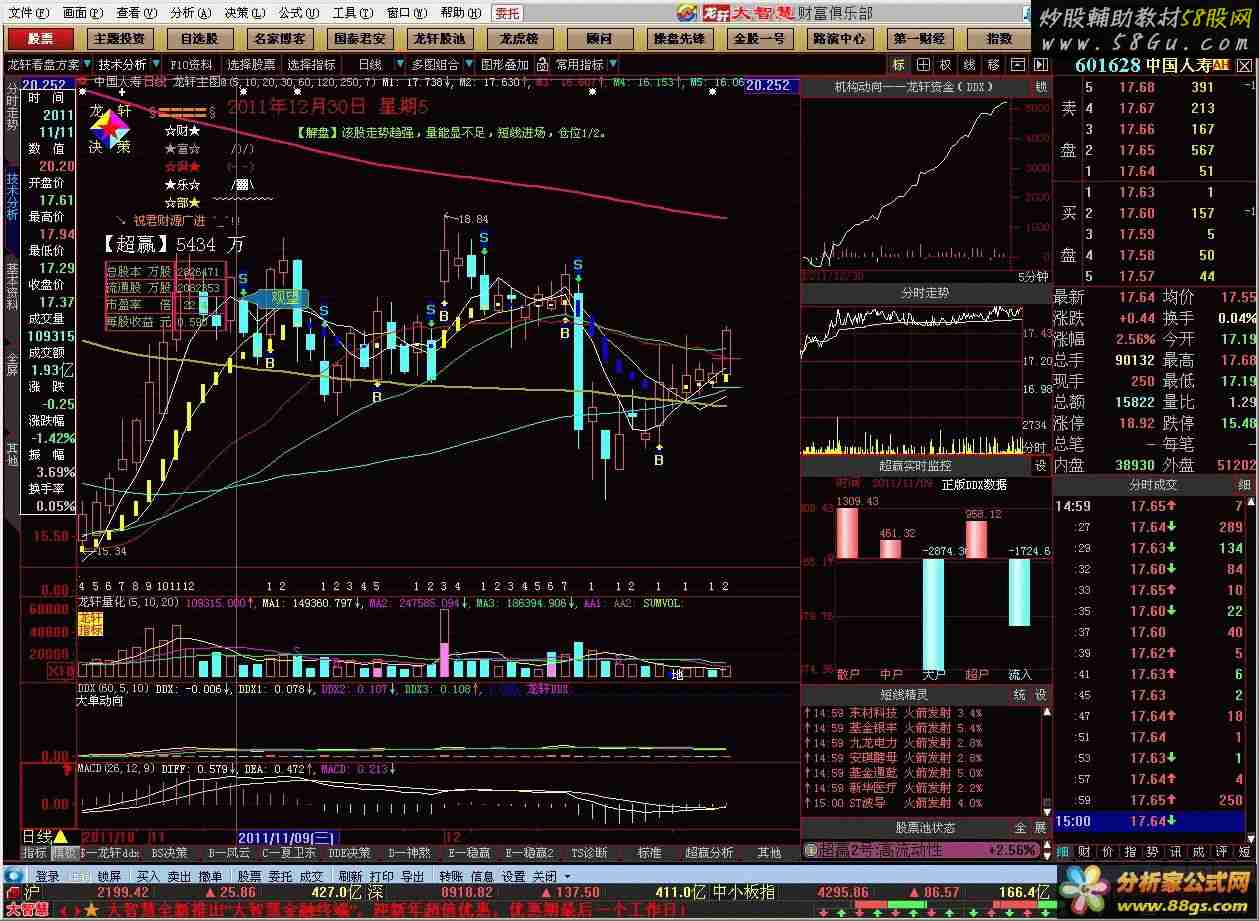Click the 登录 button in the bottom toolbar

pos(48,876)
